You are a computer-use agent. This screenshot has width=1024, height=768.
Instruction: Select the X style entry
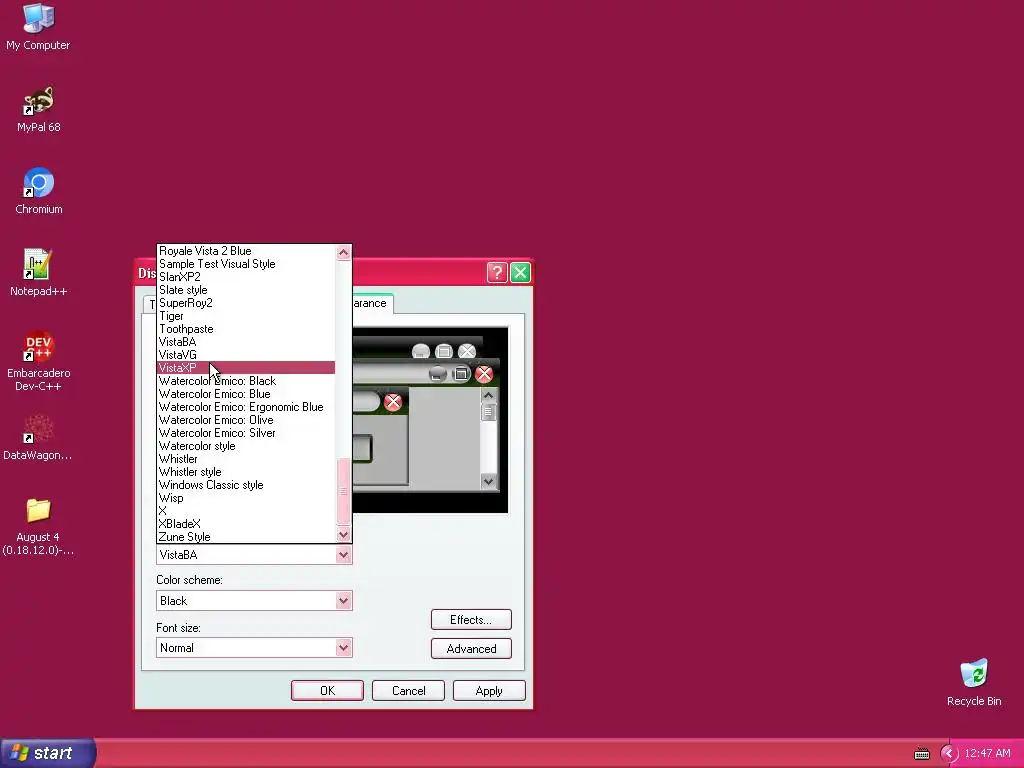tap(246, 511)
